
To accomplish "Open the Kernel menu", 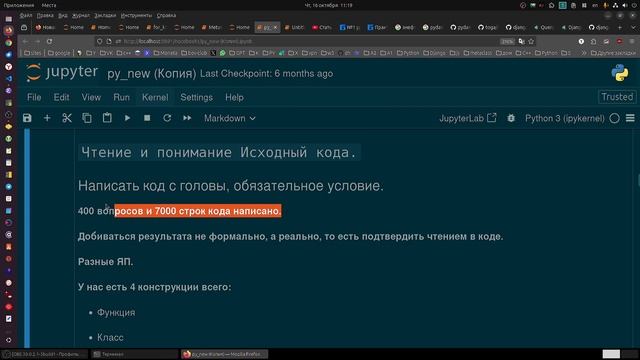I will 155,98.
